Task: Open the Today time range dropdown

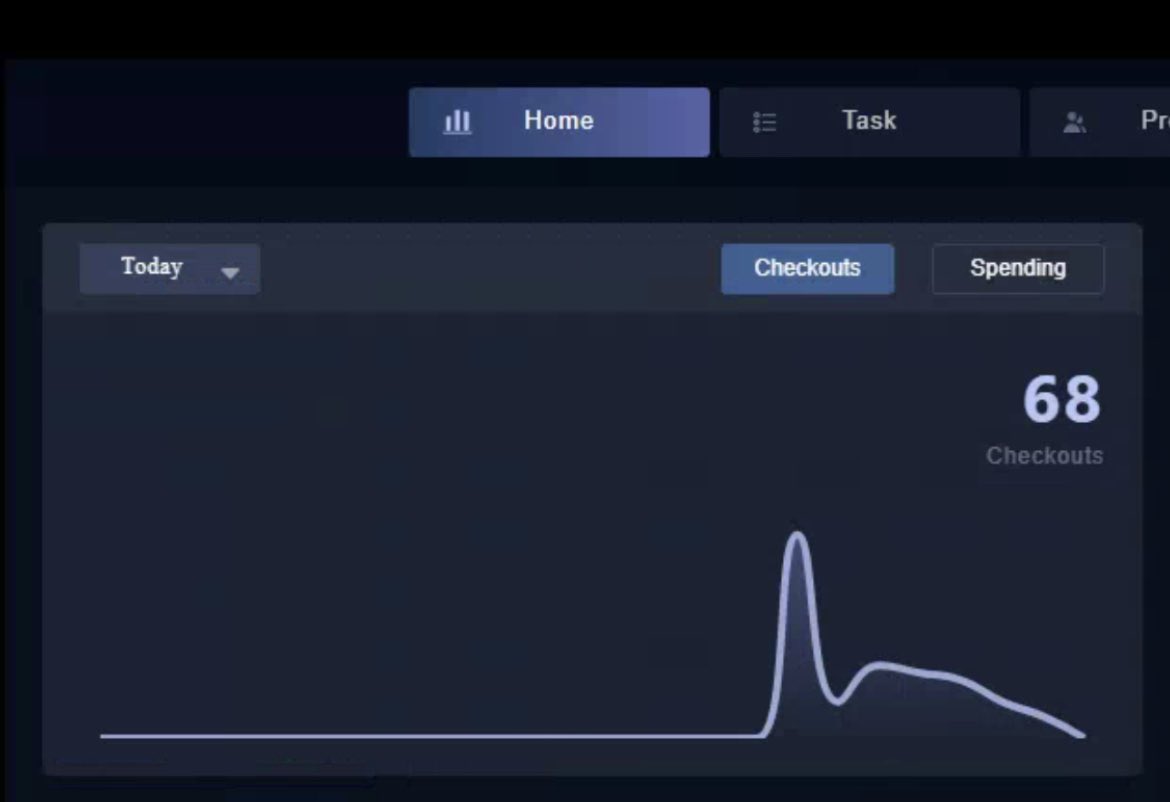Action: coord(170,269)
